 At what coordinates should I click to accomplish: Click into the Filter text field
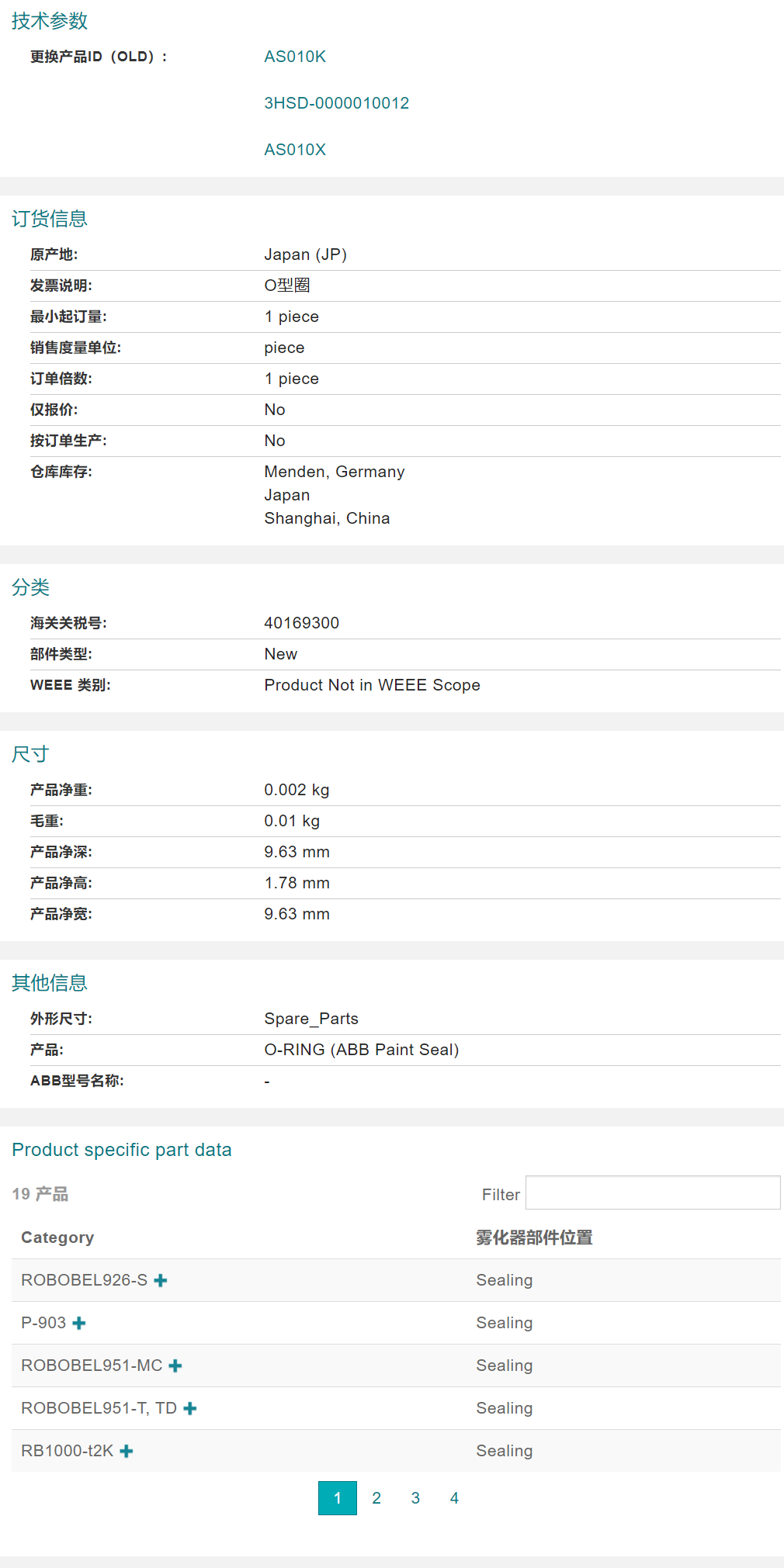click(x=652, y=1192)
